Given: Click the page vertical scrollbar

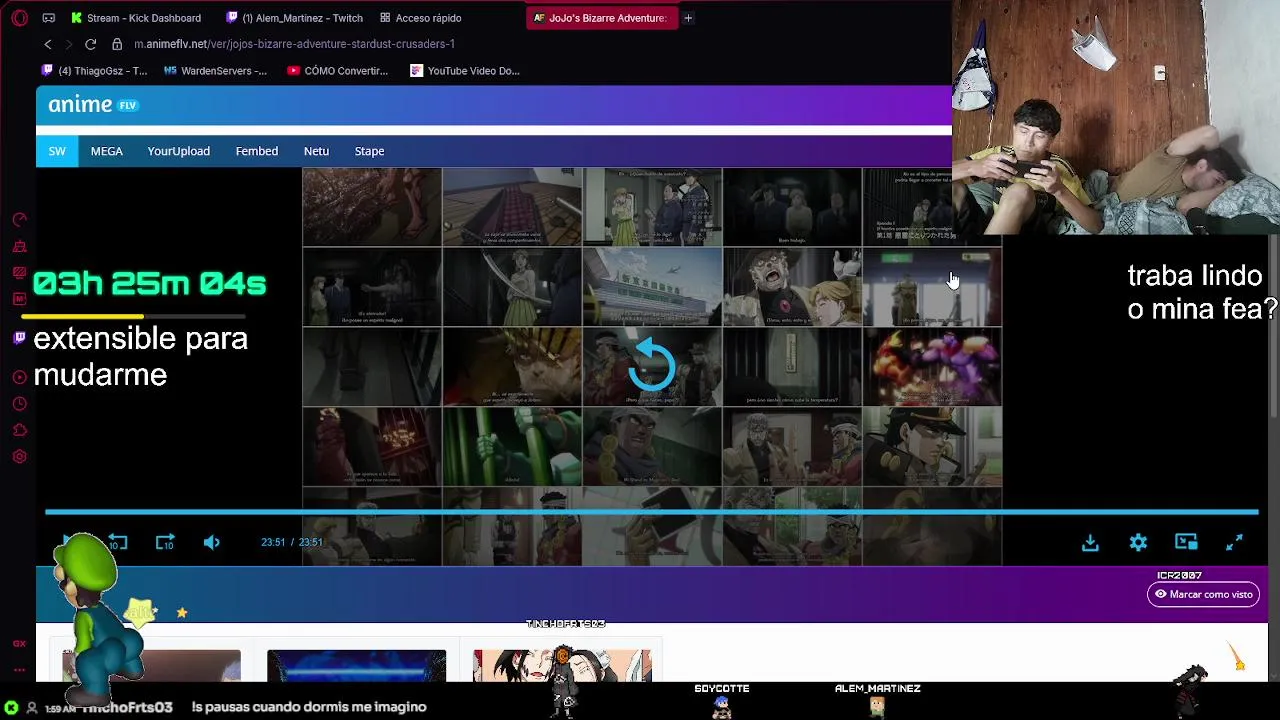Looking at the screenshot, I should pos(1273,327).
